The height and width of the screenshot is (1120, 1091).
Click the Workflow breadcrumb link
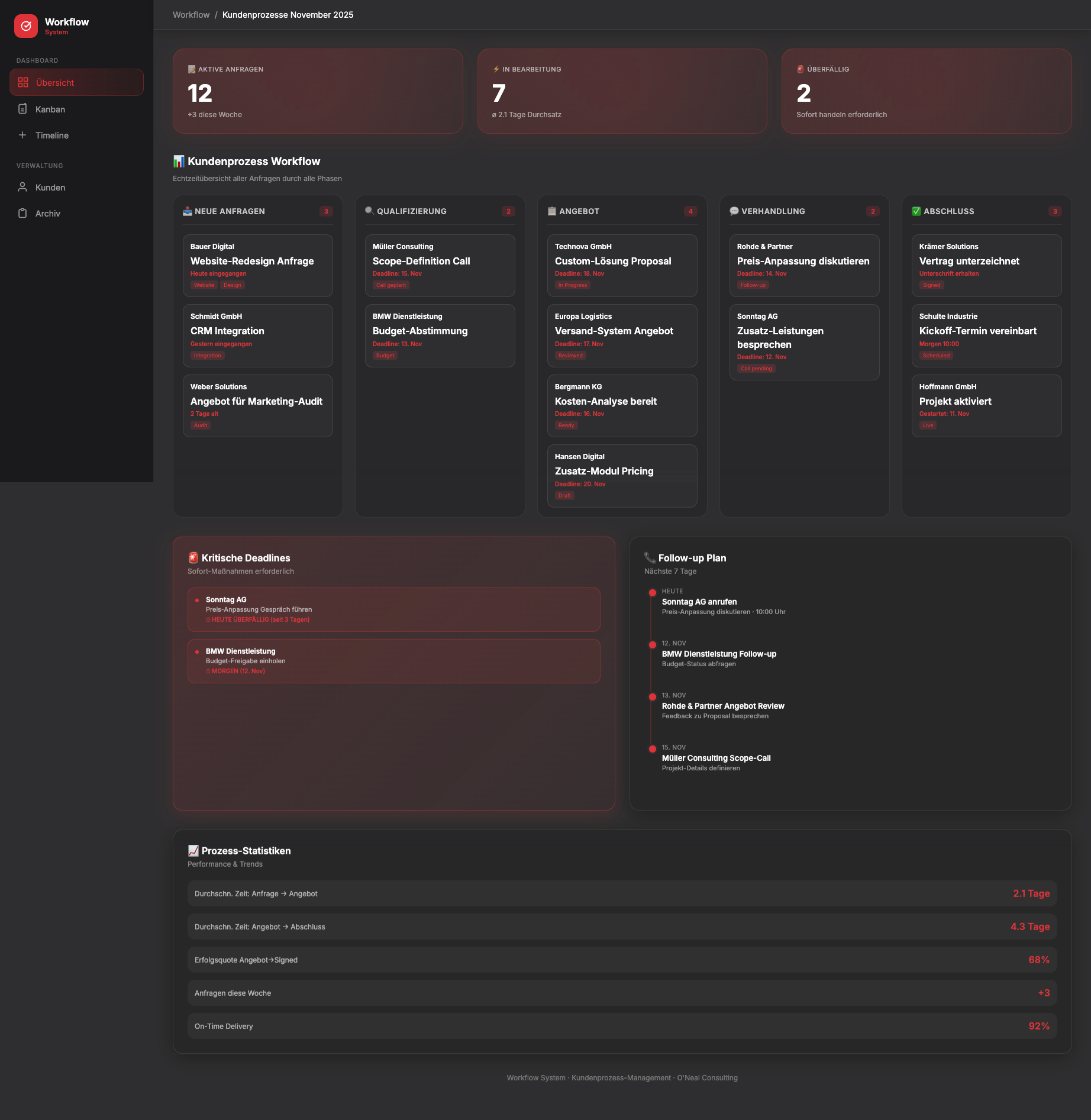point(191,14)
